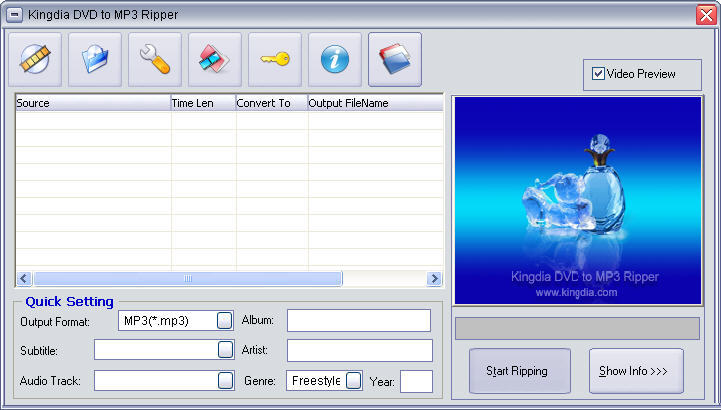Expand the Audio Track dropdown
Screen dimensions: 721x410
(225, 380)
